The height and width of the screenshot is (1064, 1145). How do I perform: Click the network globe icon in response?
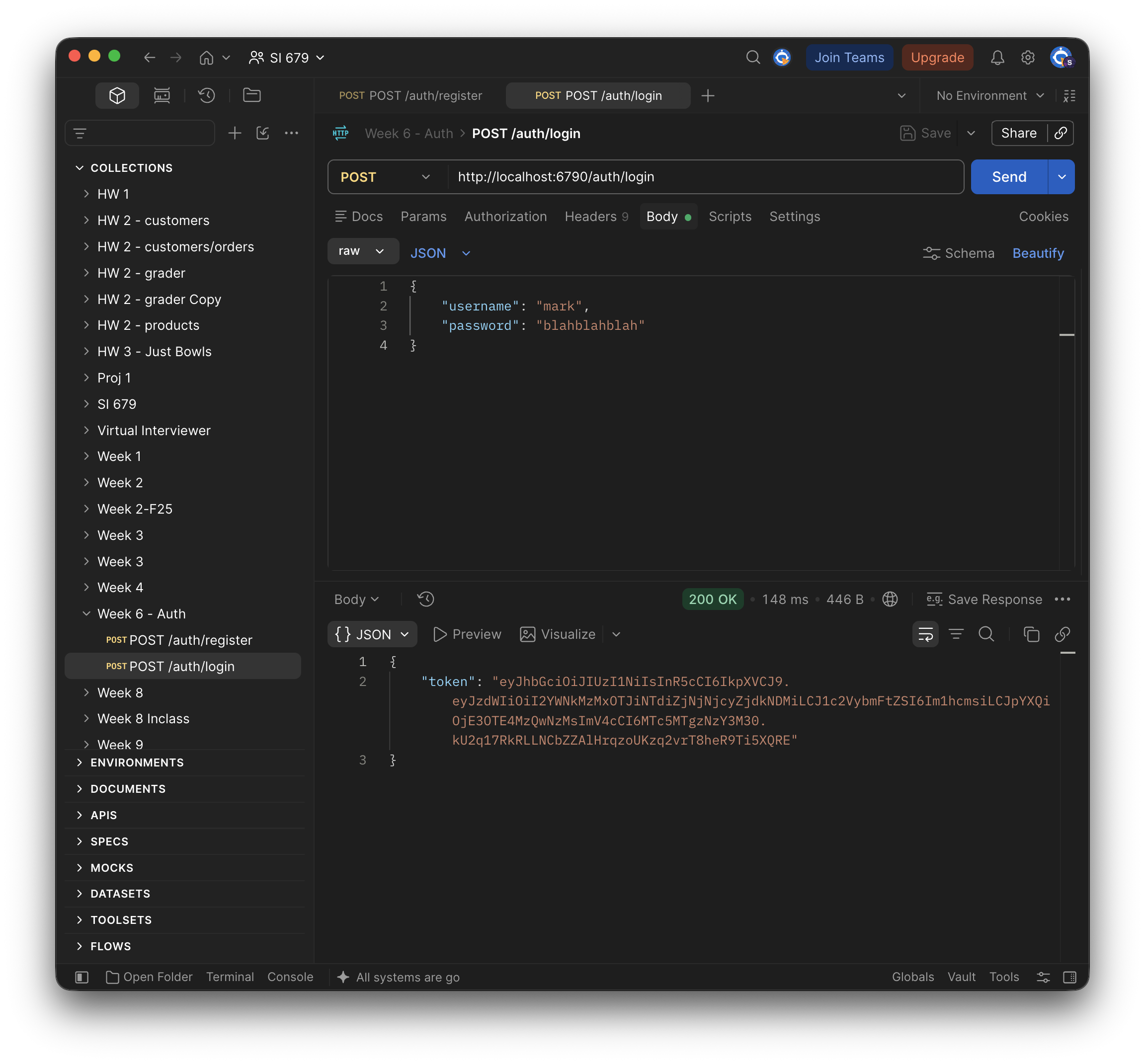click(890, 600)
